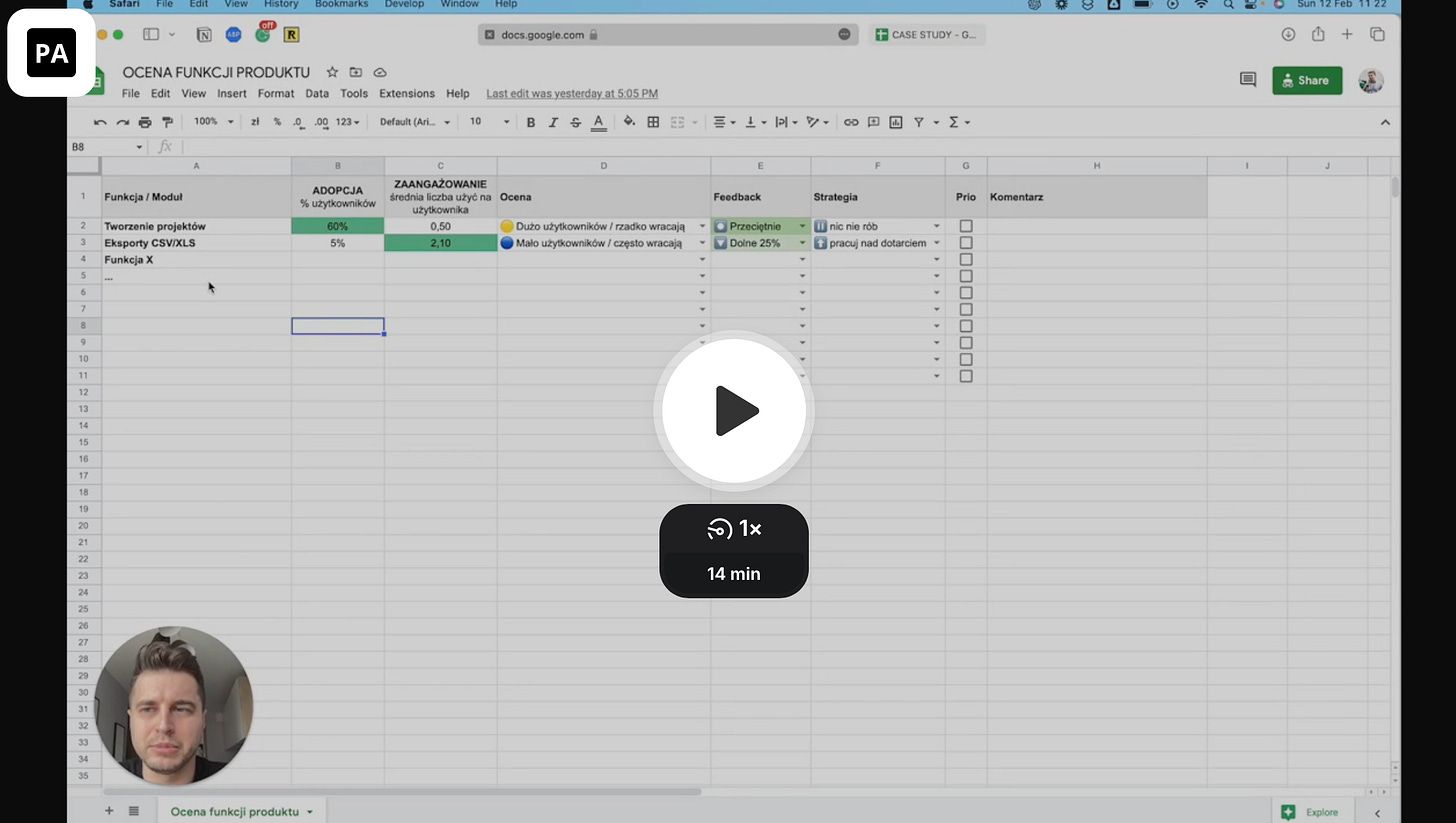Click the Explore button
1456x823 pixels.
[1310, 812]
